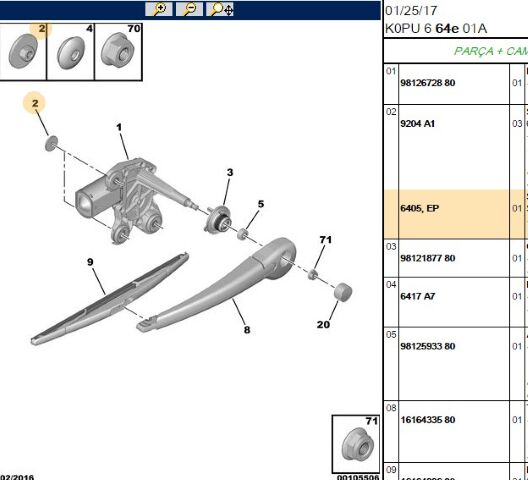Click row index 01 in parts table
528x480 pixels.
tap(391, 71)
